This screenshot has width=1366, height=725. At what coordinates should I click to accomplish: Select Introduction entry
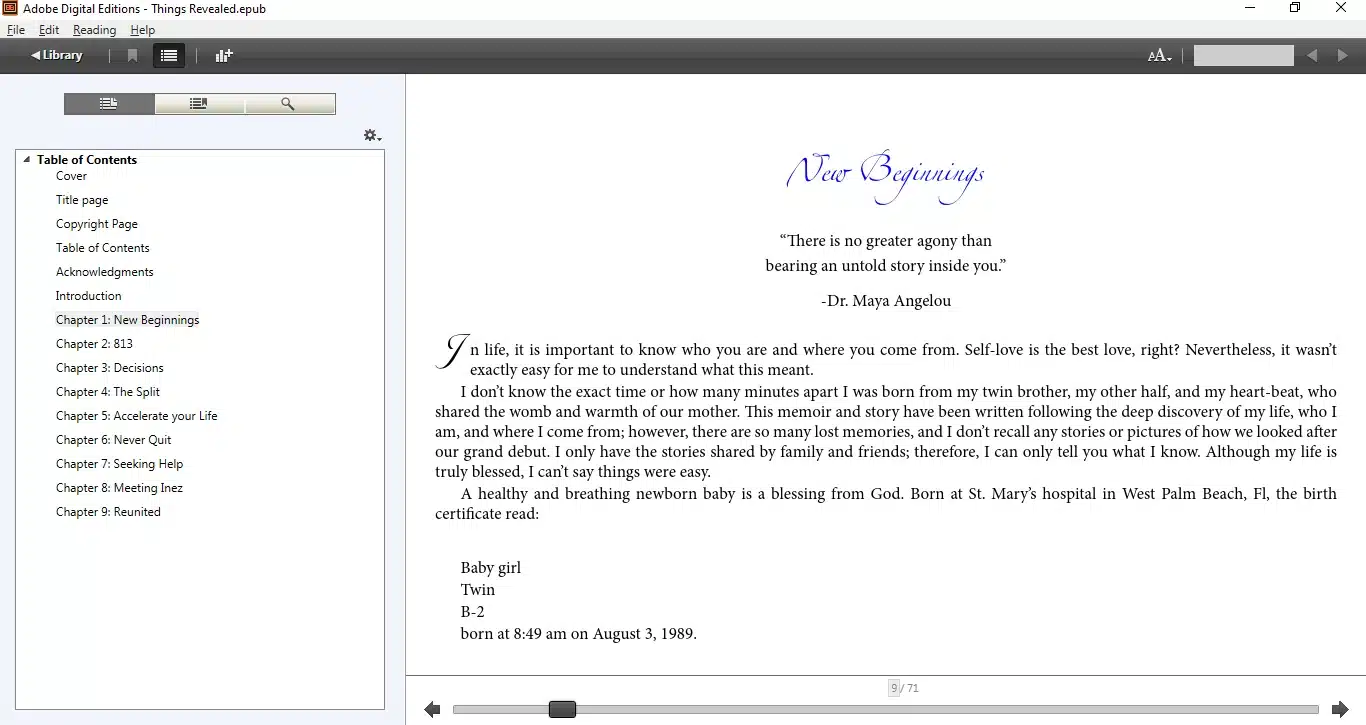pyautogui.click(x=89, y=296)
